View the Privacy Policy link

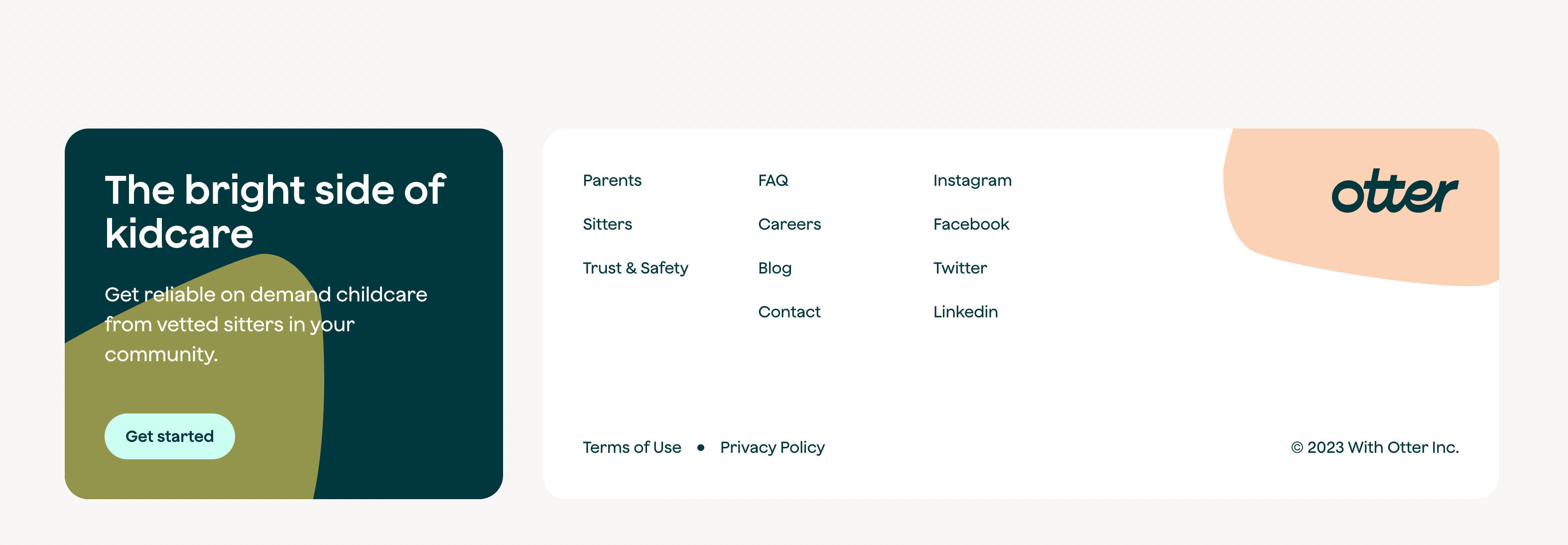pyautogui.click(x=772, y=447)
